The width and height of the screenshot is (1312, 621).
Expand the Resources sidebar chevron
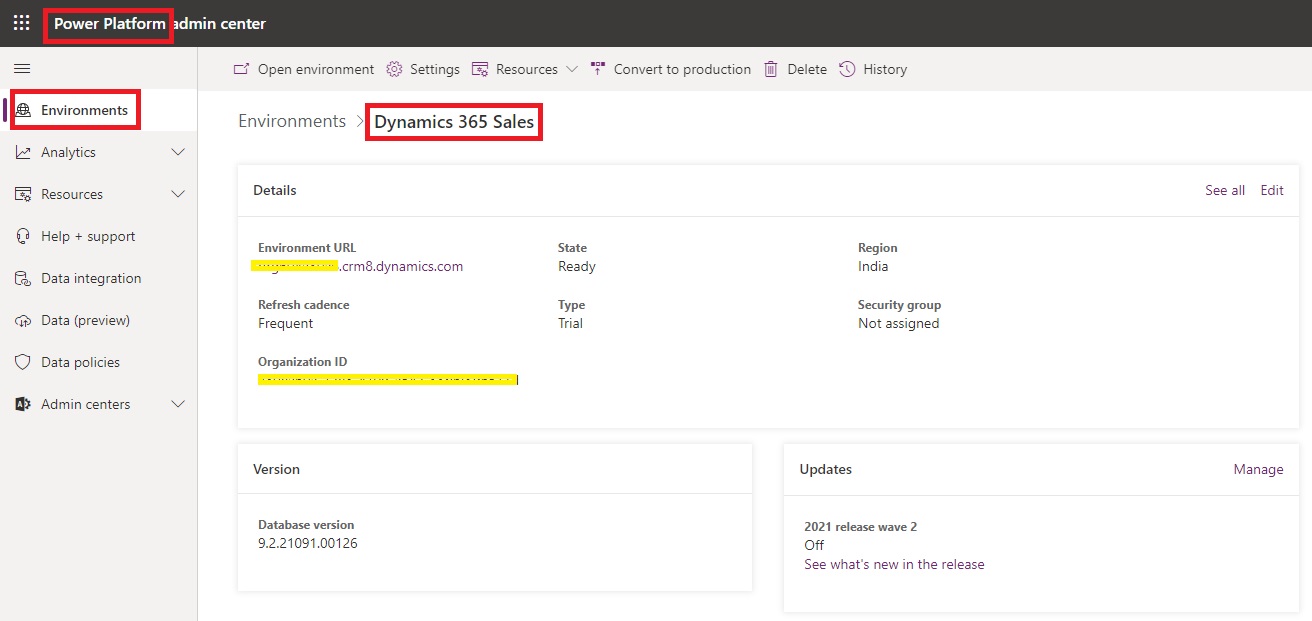click(178, 194)
